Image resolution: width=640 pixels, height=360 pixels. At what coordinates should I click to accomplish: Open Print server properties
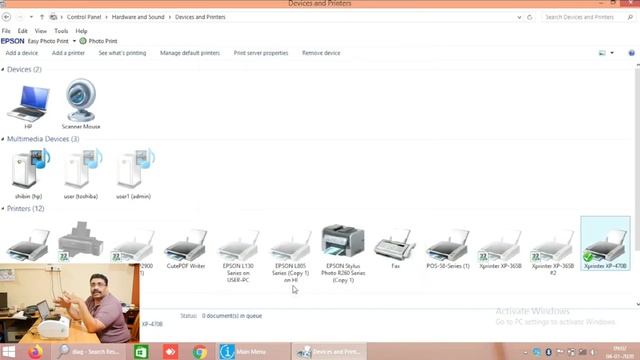point(261,53)
